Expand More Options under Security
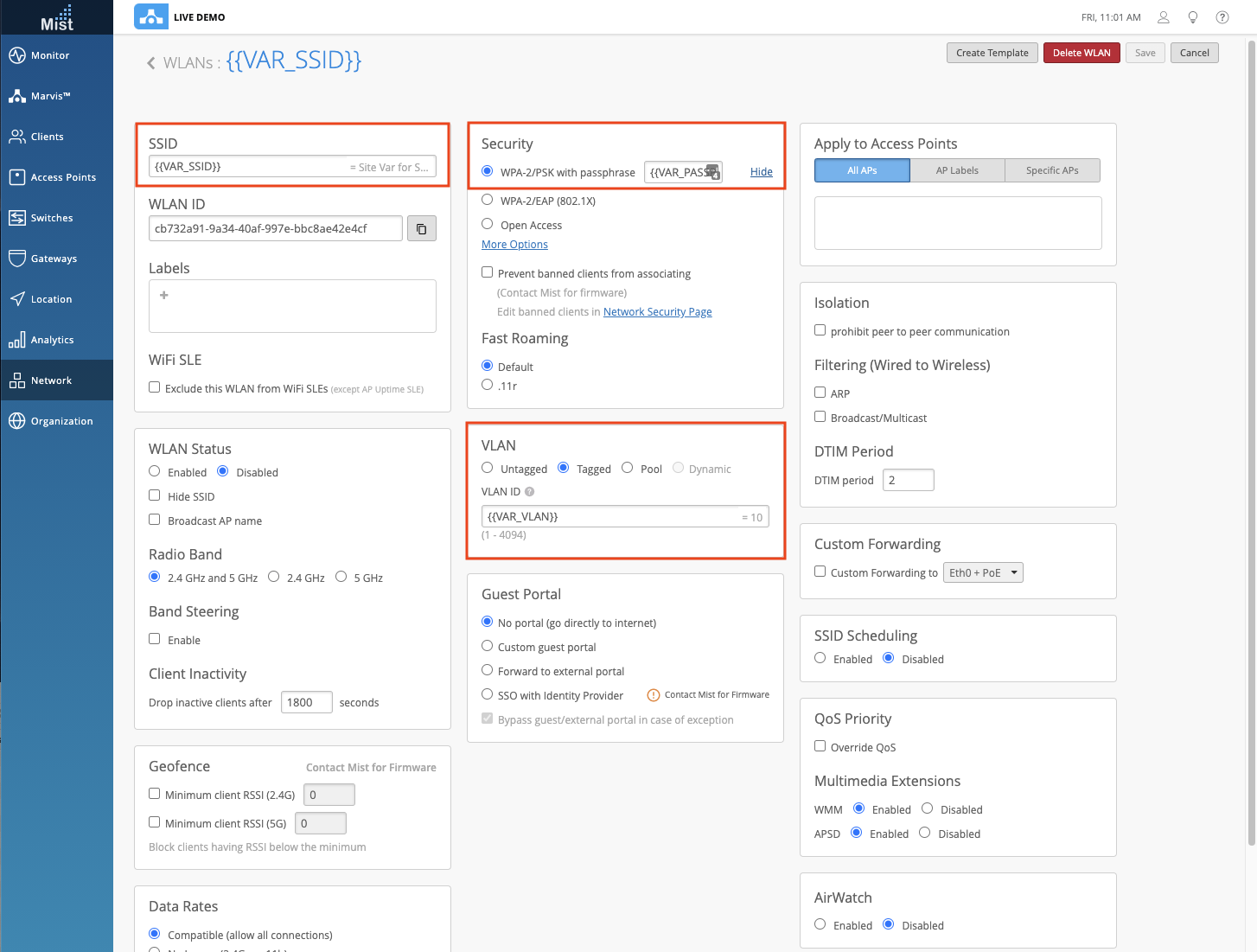 514,245
